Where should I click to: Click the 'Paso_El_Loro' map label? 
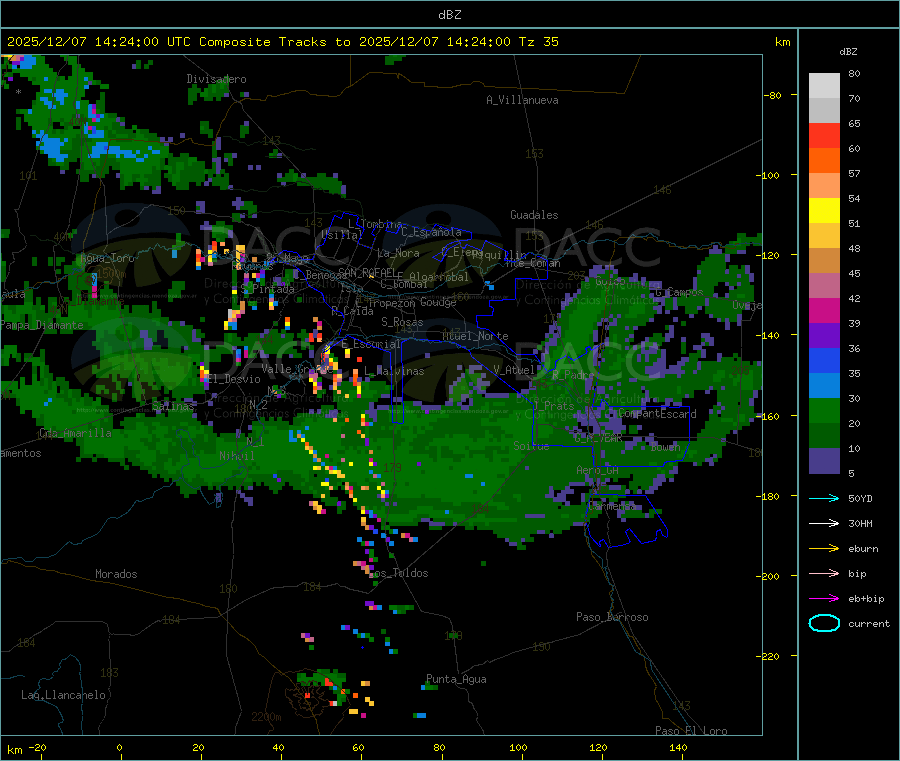click(x=691, y=731)
